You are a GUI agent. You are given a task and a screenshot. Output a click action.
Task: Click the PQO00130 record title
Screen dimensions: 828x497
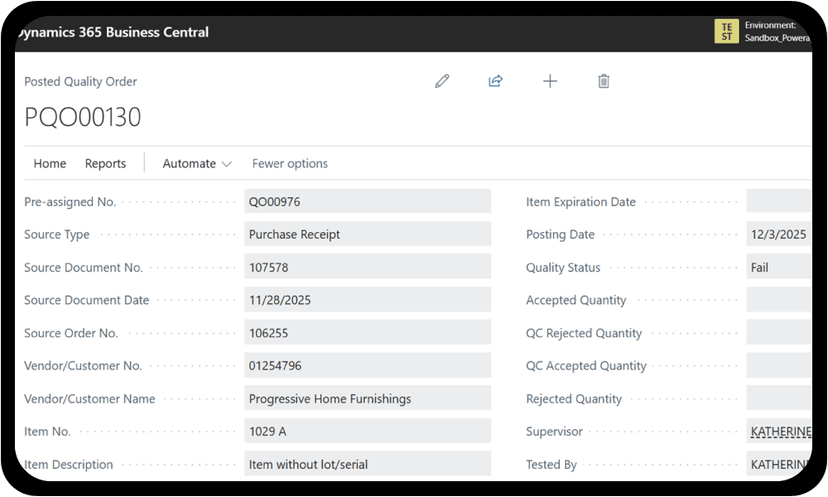[x=82, y=117]
